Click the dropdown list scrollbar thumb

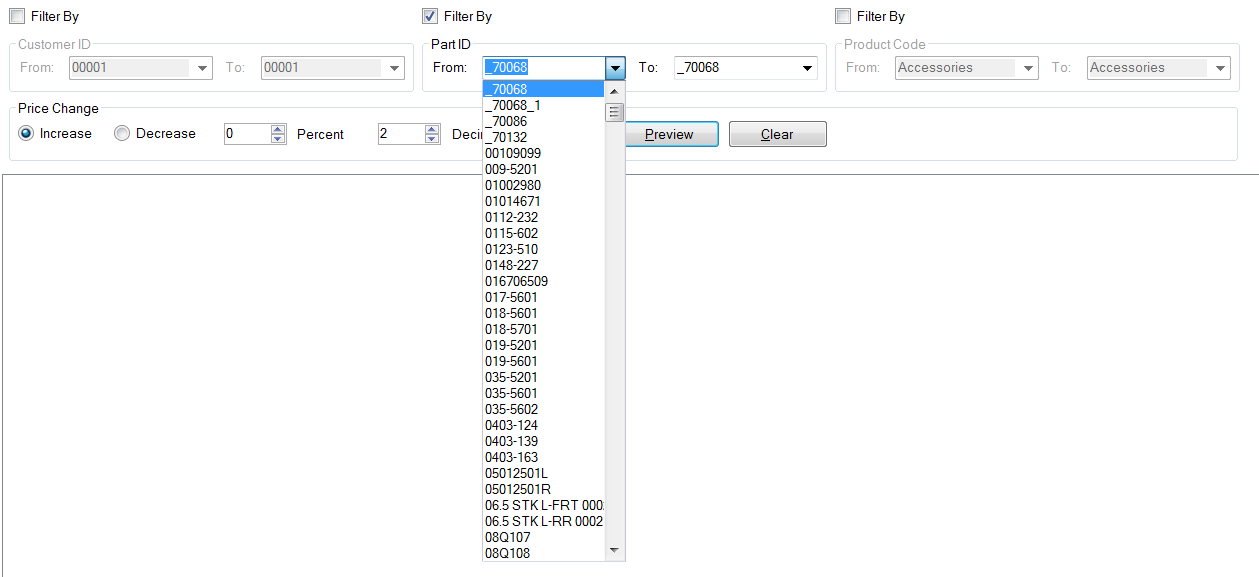click(x=615, y=112)
